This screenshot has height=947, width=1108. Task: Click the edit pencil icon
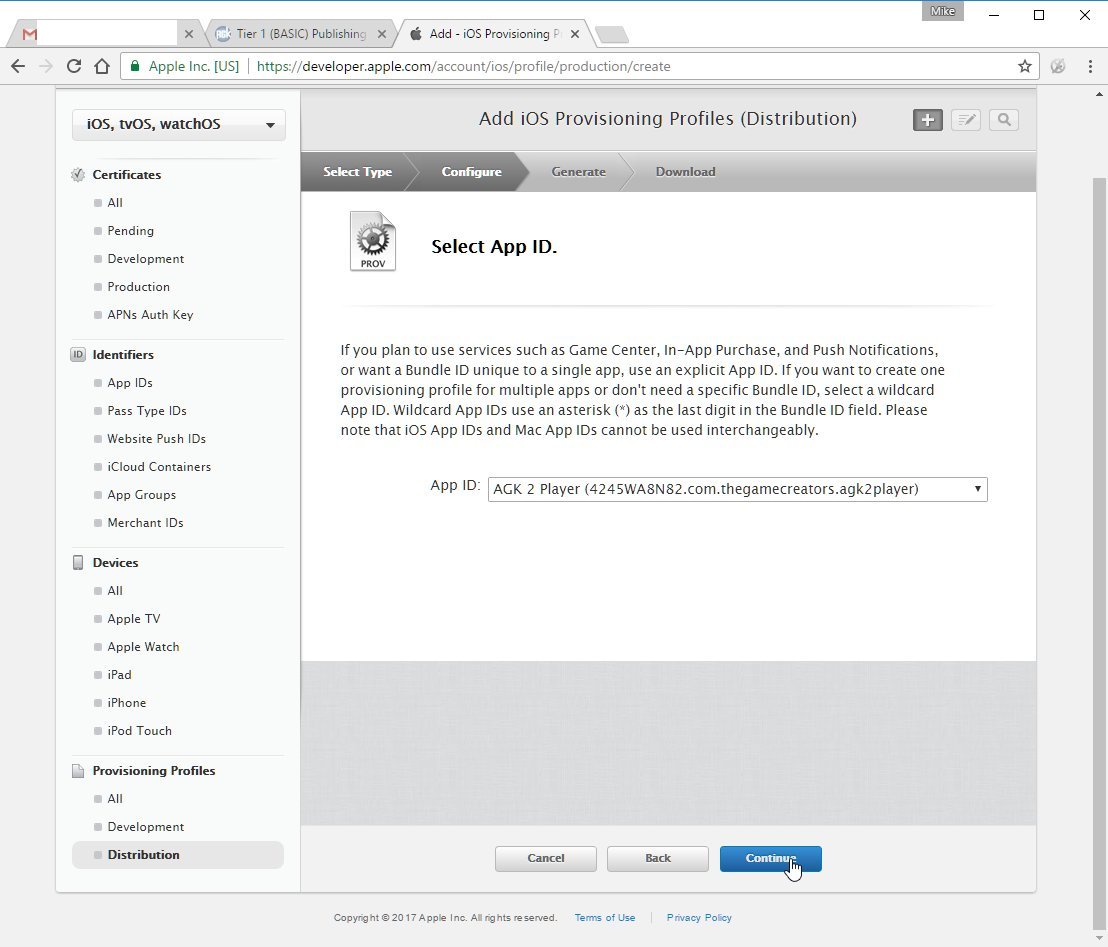(965, 120)
